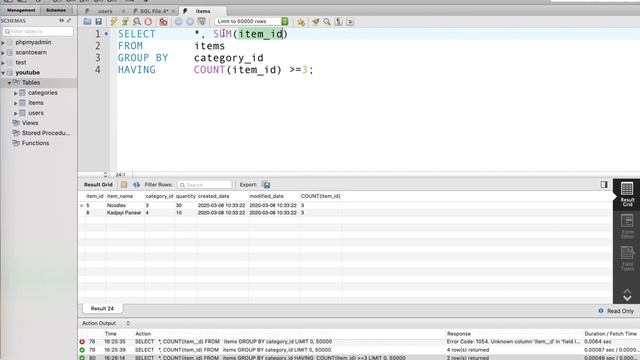Sort by the item_name column header
Viewport: 640px width, 360px height.
(120, 196)
